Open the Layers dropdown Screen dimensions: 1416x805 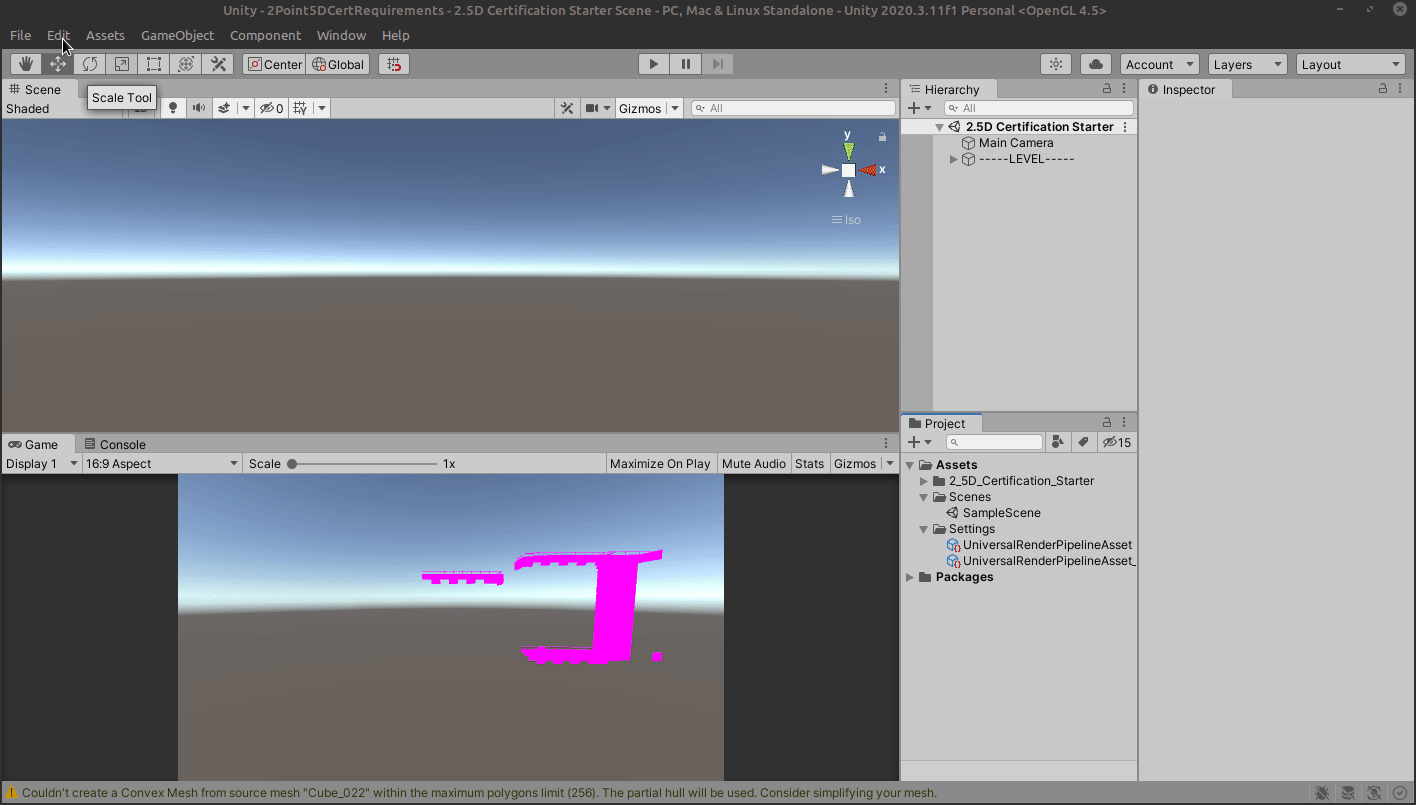[x=1248, y=64]
